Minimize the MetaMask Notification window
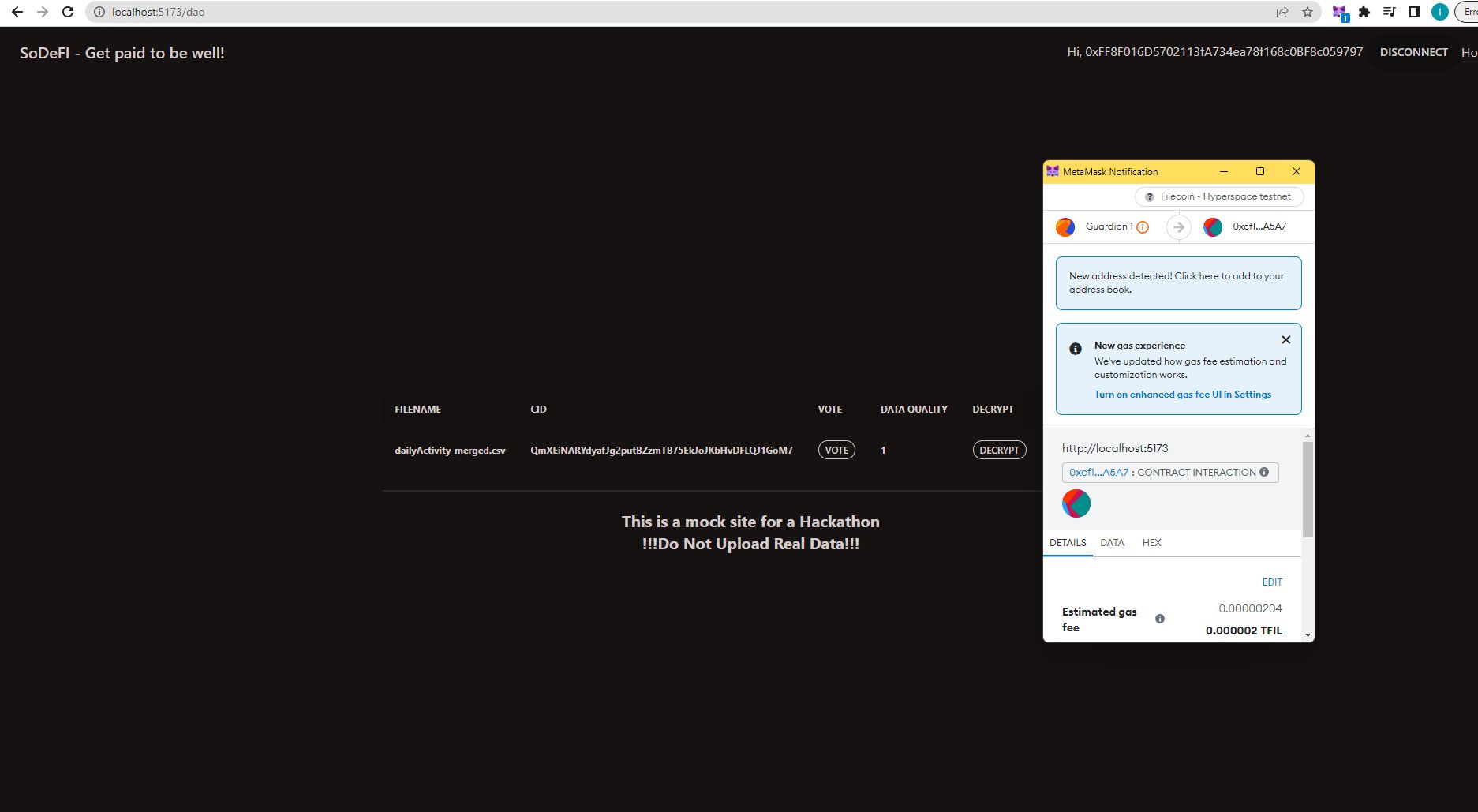Viewport: 1478px width, 812px height. point(1224,171)
